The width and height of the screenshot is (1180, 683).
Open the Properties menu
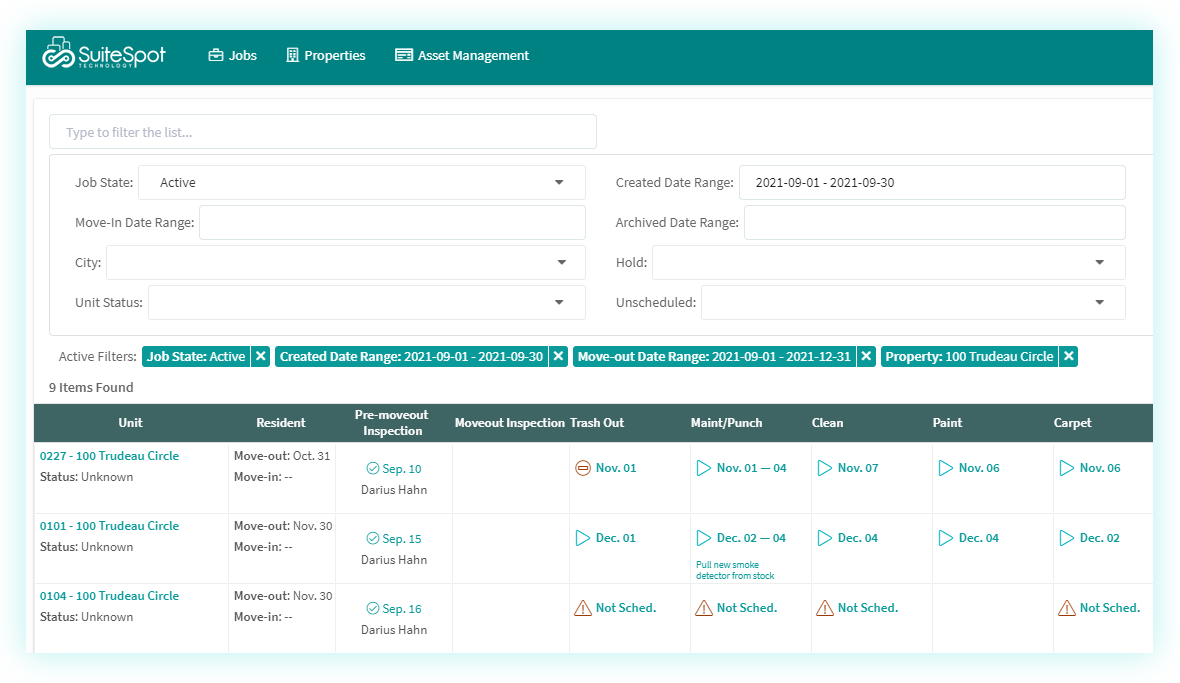click(325, 56)
